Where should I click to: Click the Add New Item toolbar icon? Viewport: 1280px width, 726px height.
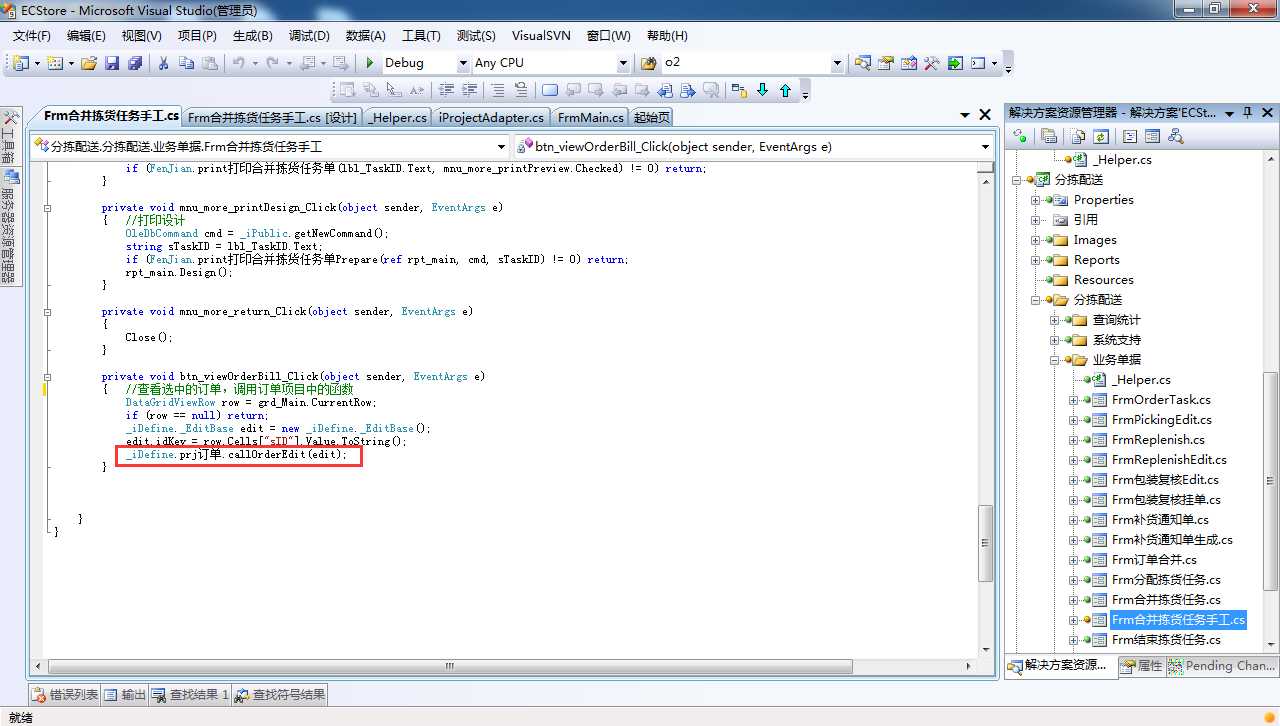pos(55,63)
